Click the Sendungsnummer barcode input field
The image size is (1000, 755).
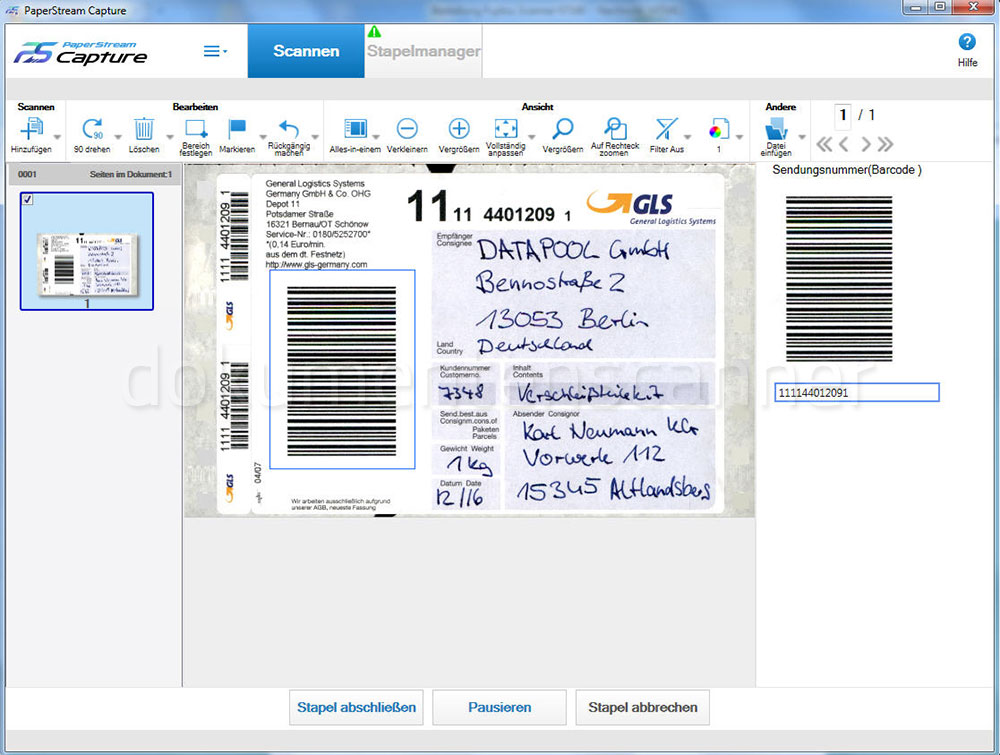click(x=856, y=392)
